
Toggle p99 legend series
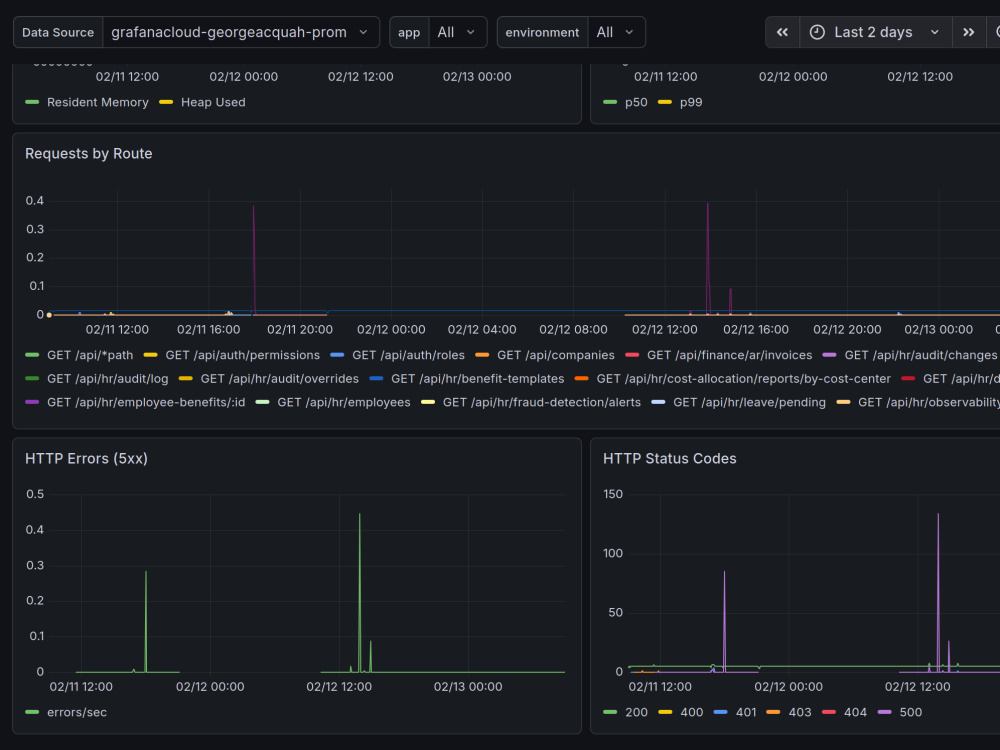click(691, 102)
